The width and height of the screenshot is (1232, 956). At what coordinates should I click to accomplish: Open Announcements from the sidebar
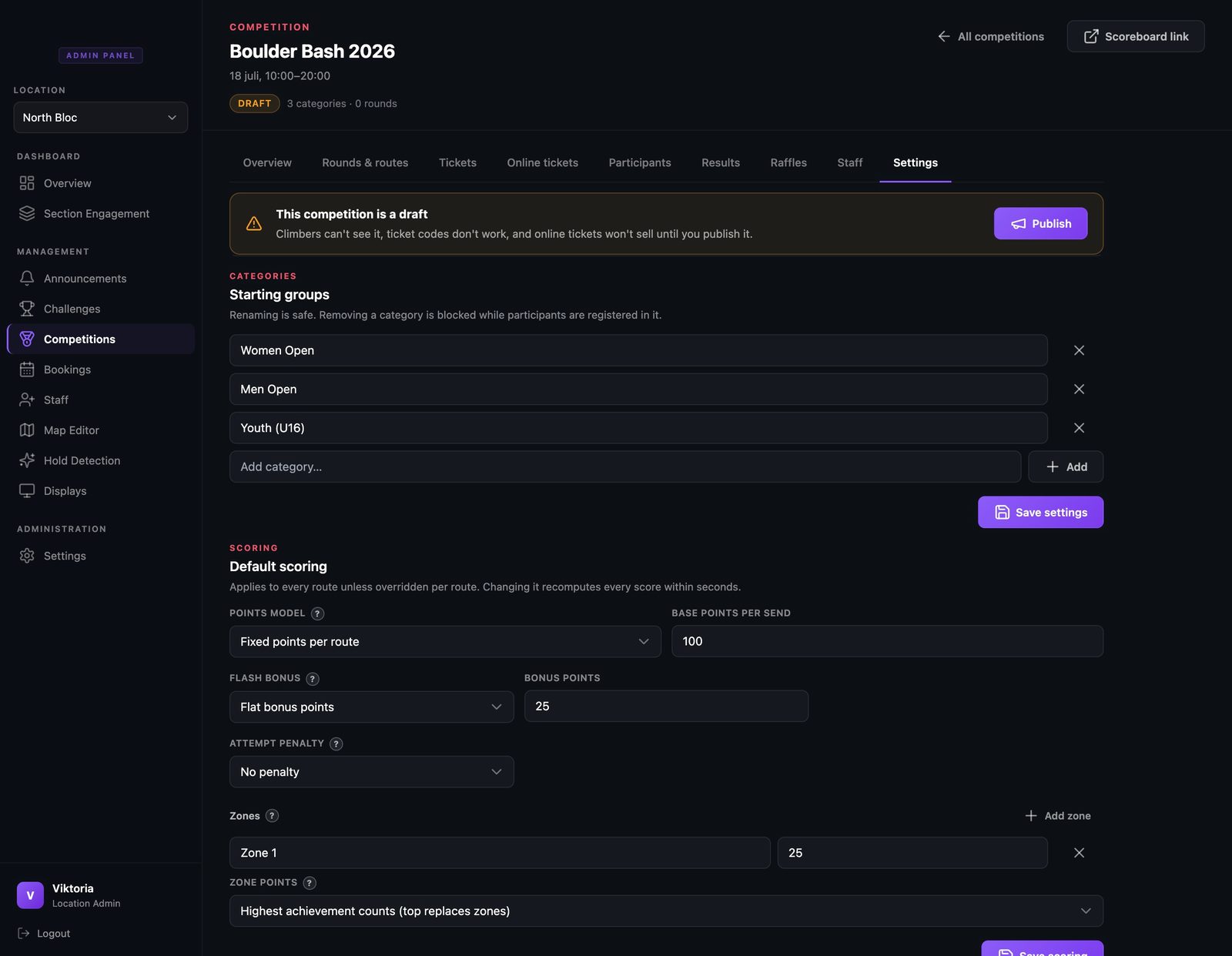pyautogui.click(x=101, y=279)
